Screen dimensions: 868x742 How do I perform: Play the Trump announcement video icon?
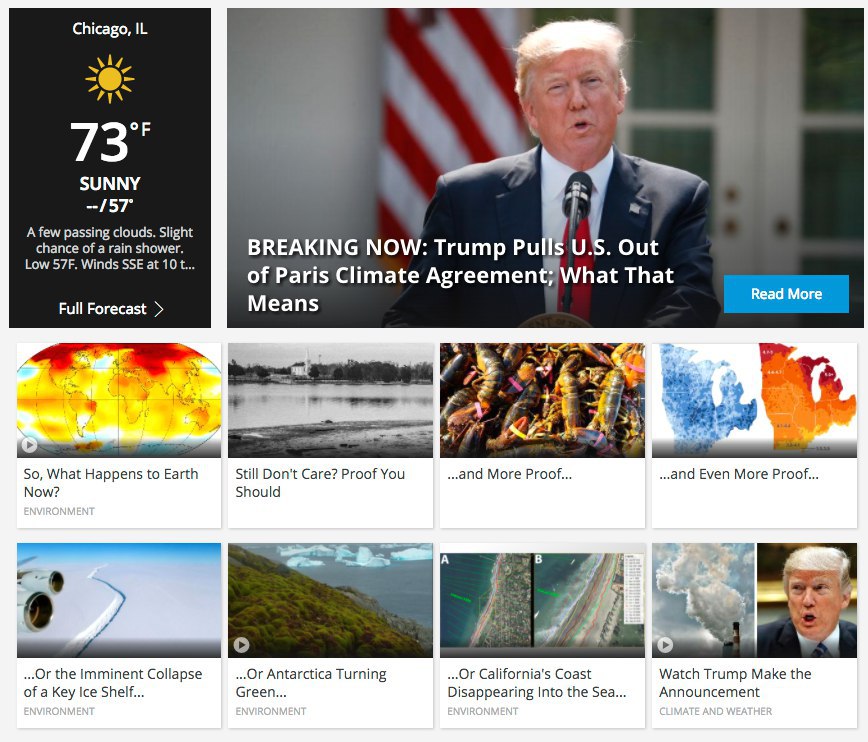coord(665,645)
